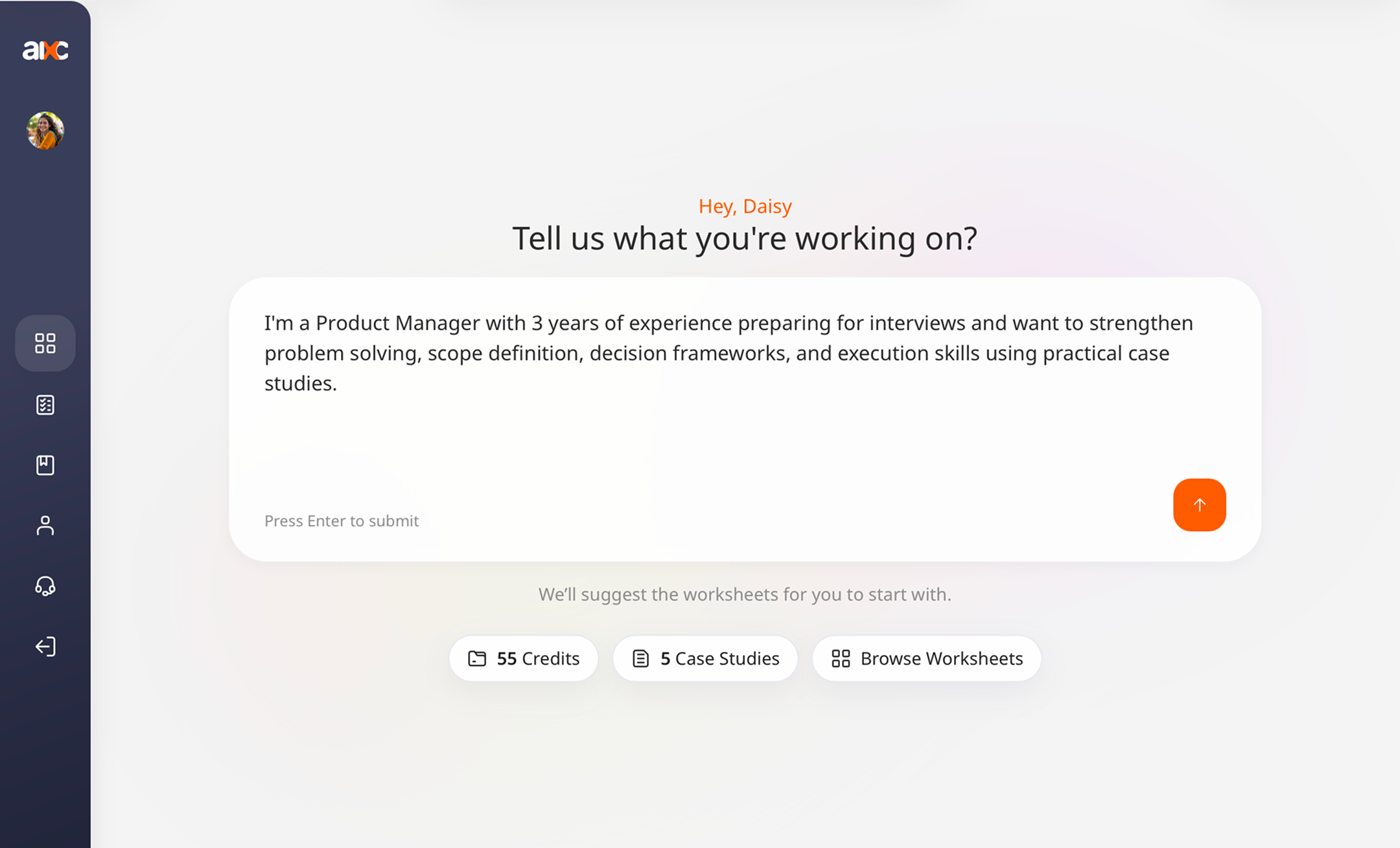Viewport: 1400px width, 848px height.
Task: Click the Browse Worksheets button
Action: point(927,658)
